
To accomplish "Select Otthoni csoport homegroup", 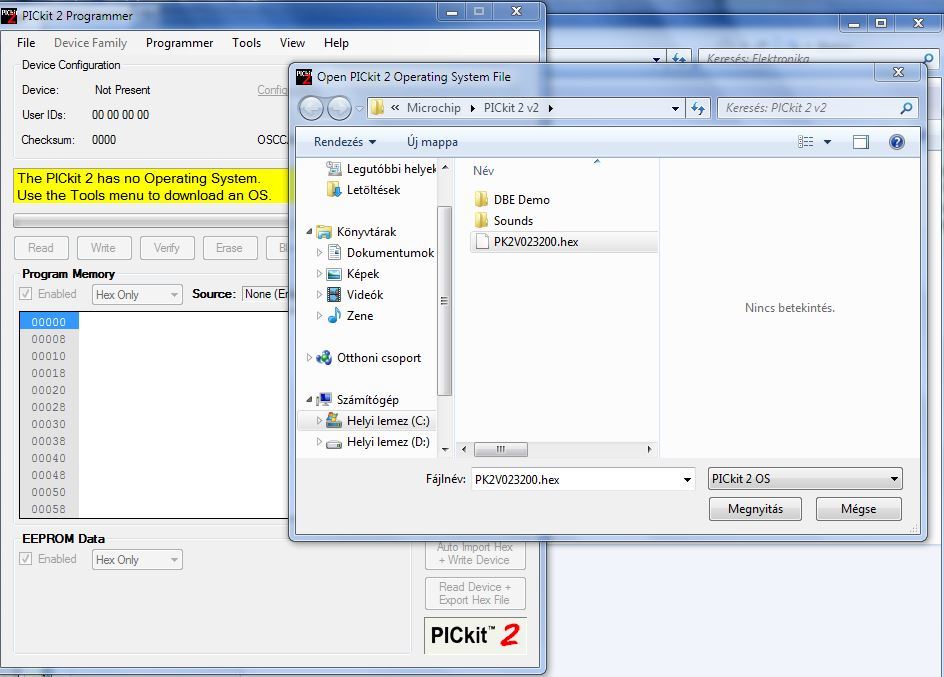I will pyautogui.click(x=368, y=358).
